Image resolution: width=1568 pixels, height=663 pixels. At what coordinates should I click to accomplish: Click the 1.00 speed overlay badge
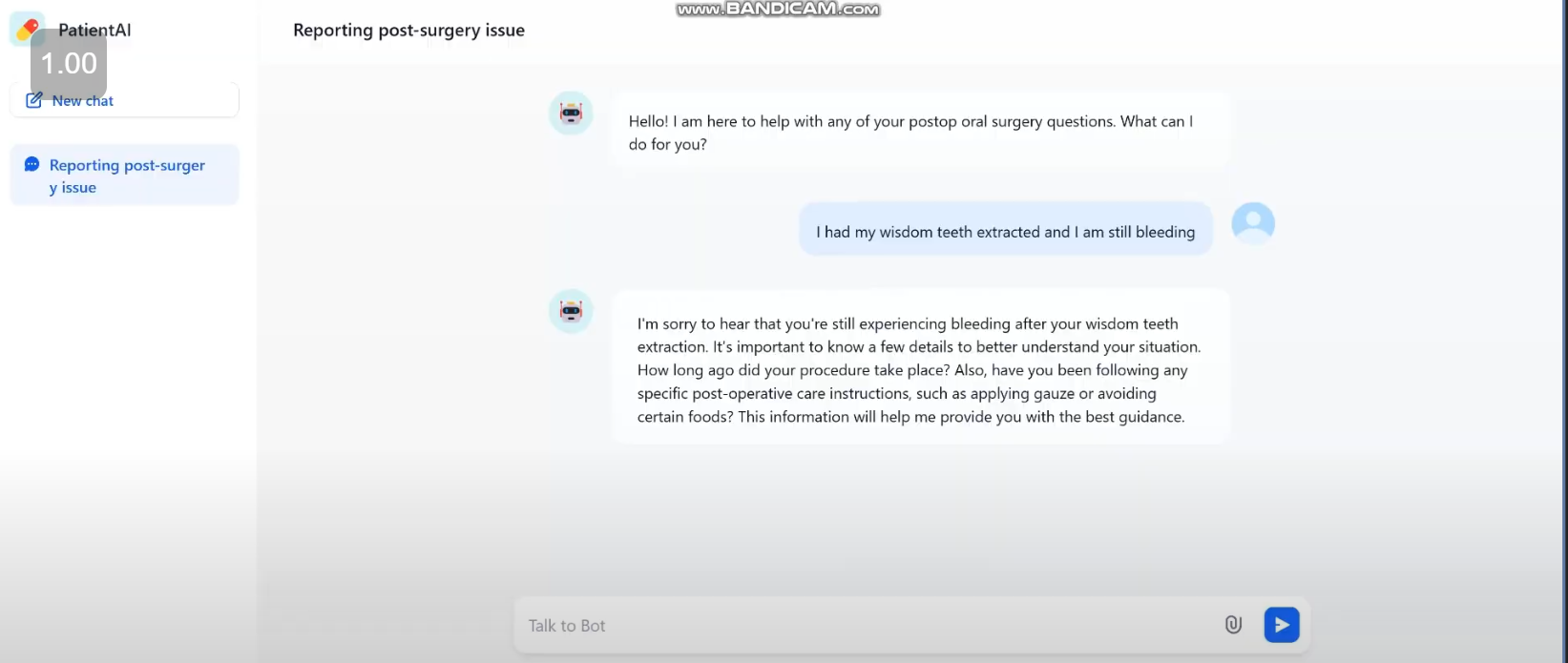[x=69, y=64]
